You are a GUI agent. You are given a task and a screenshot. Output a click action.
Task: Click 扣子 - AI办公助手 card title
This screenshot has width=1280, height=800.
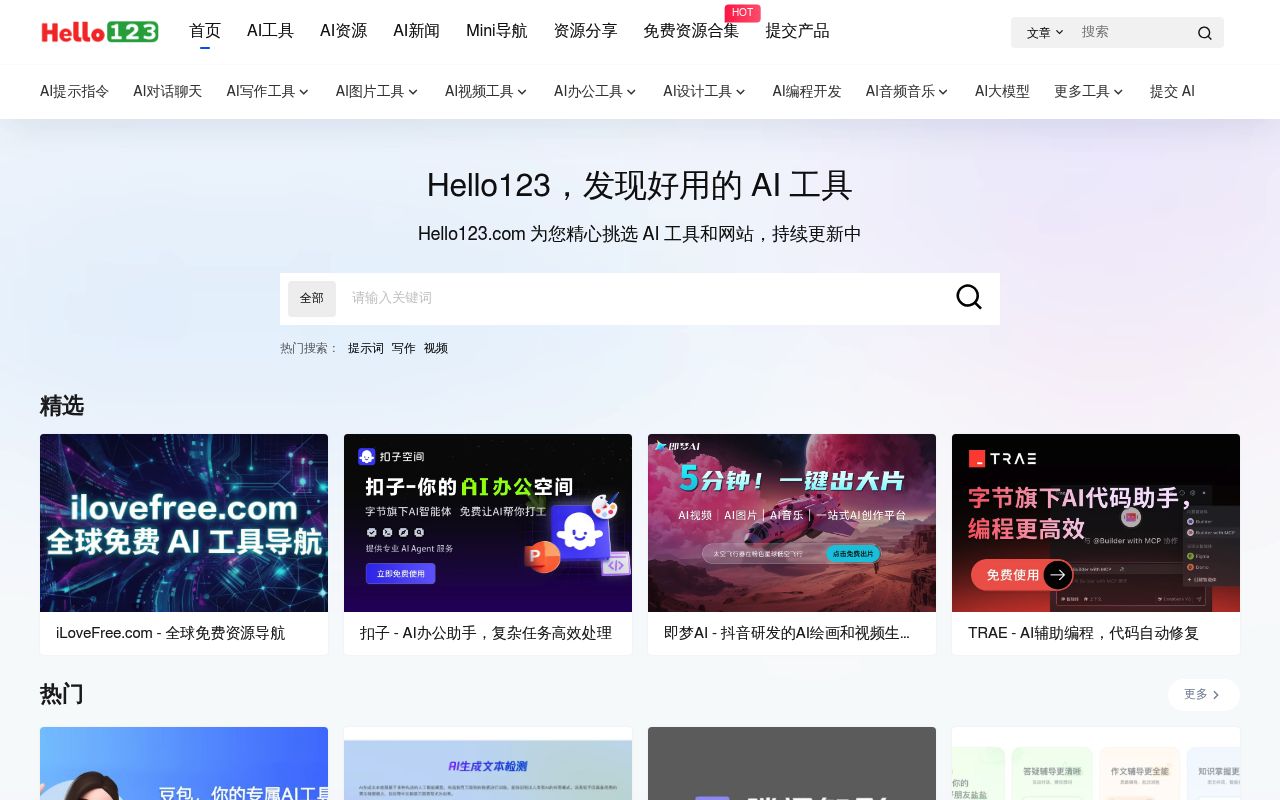click(x=486, y=633)
